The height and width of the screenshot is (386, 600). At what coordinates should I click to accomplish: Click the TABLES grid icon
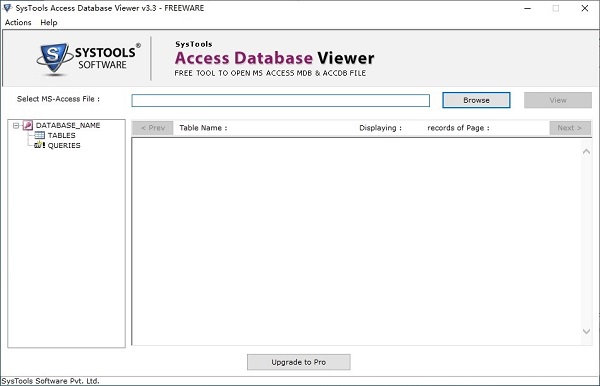tap(39, 135)
